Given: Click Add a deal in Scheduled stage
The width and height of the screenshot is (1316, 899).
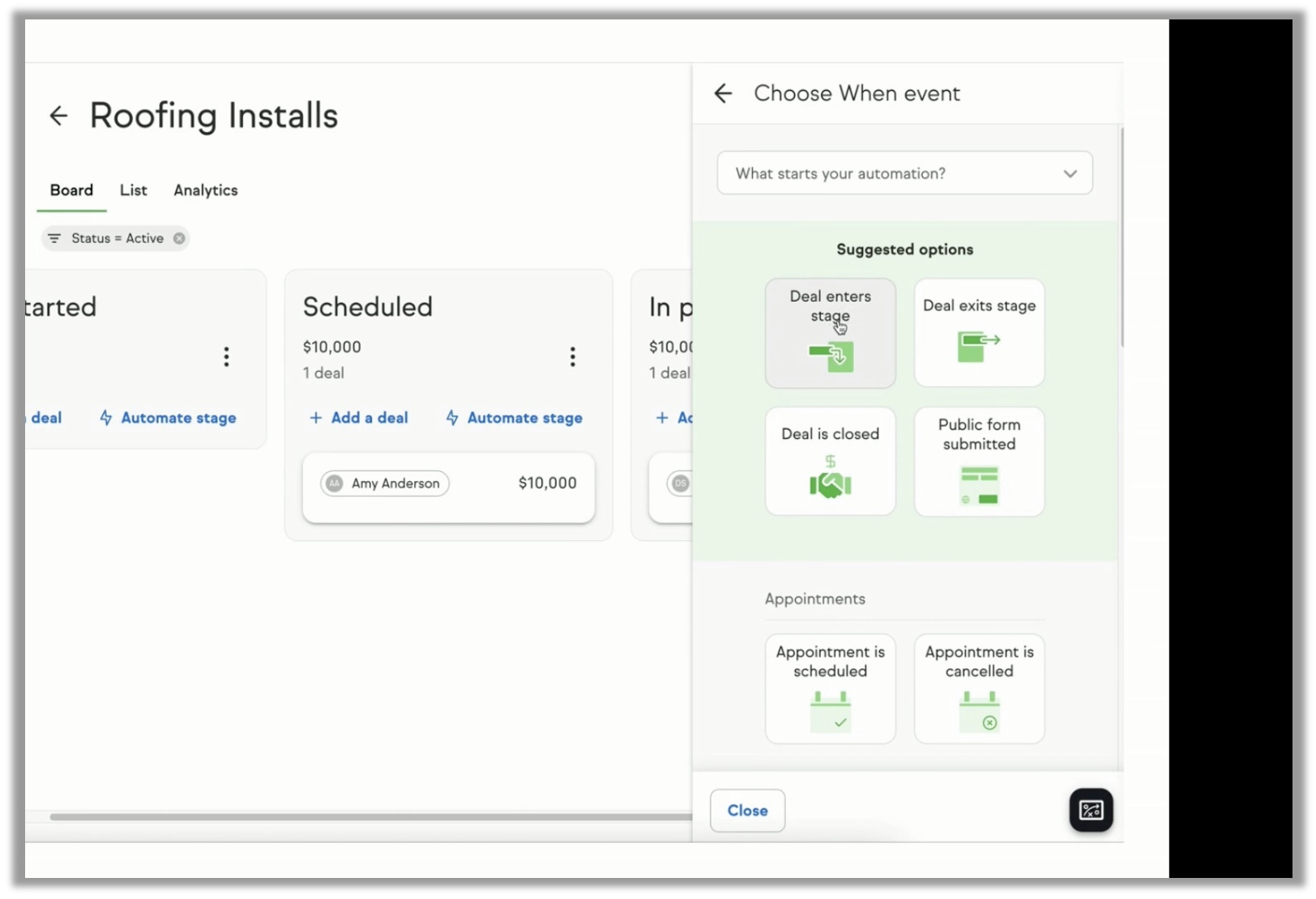Looking at the screenshot, I should (359, 418).
